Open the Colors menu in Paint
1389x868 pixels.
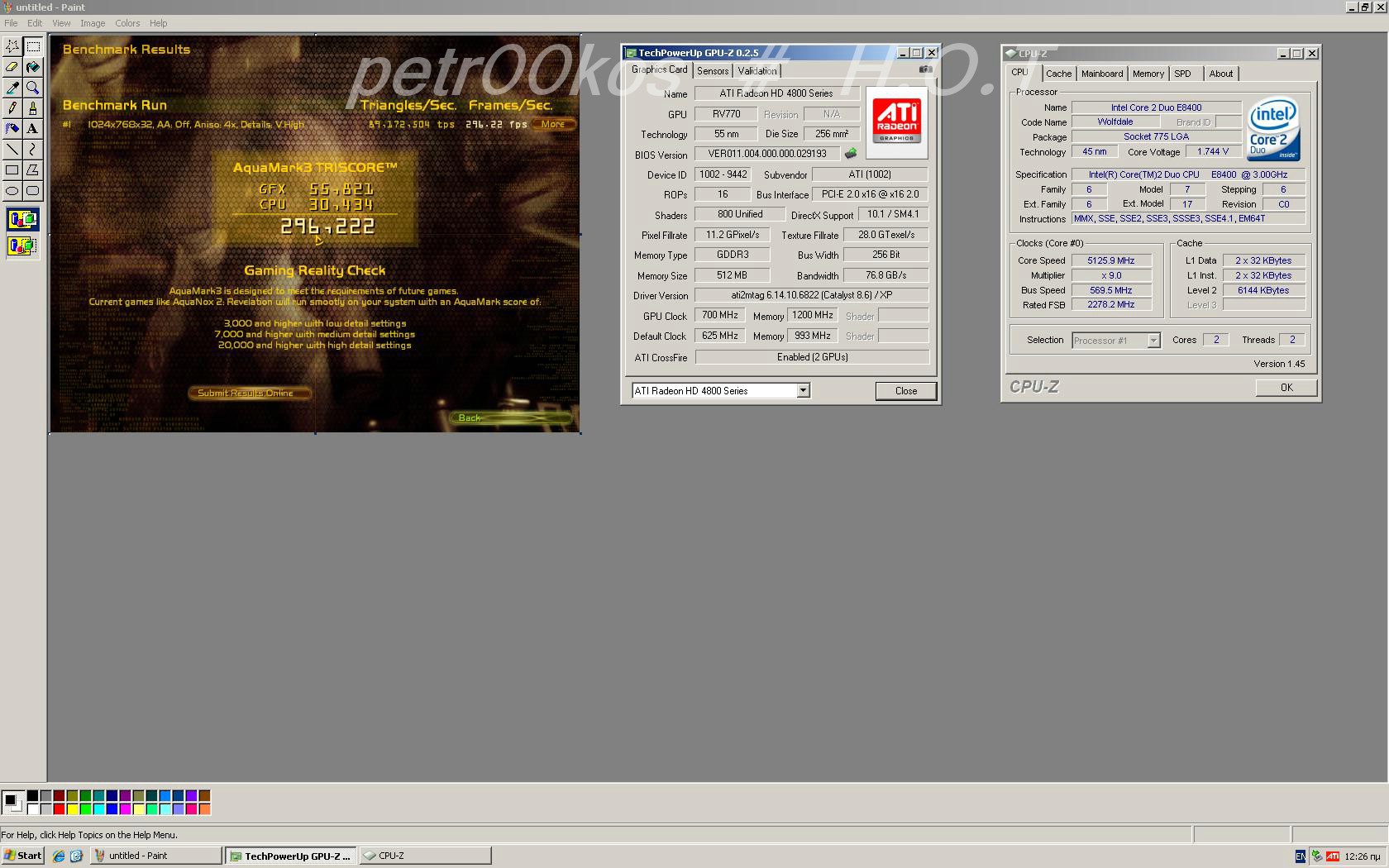click(127, 23)
